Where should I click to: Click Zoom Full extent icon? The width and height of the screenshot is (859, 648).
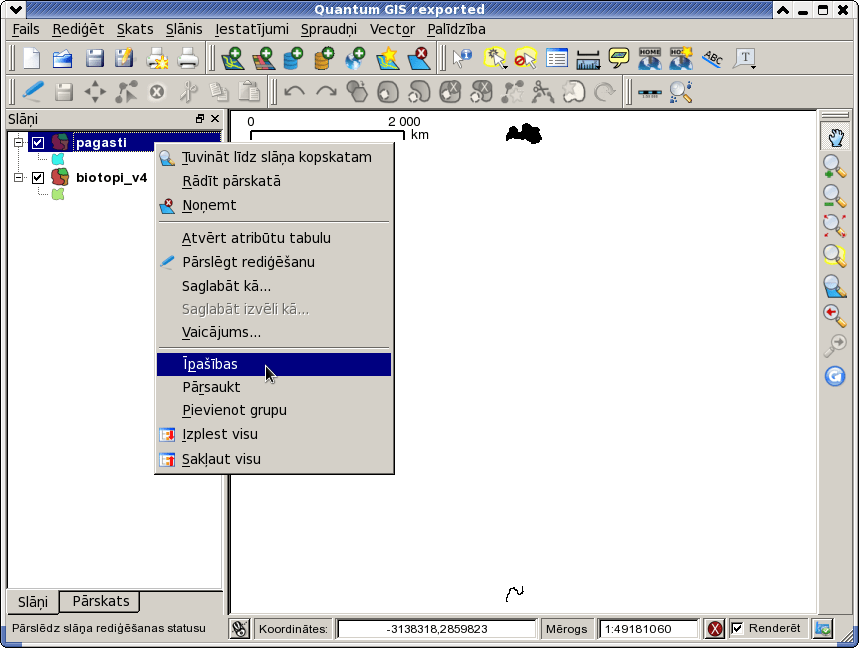[x=834, y=225]
